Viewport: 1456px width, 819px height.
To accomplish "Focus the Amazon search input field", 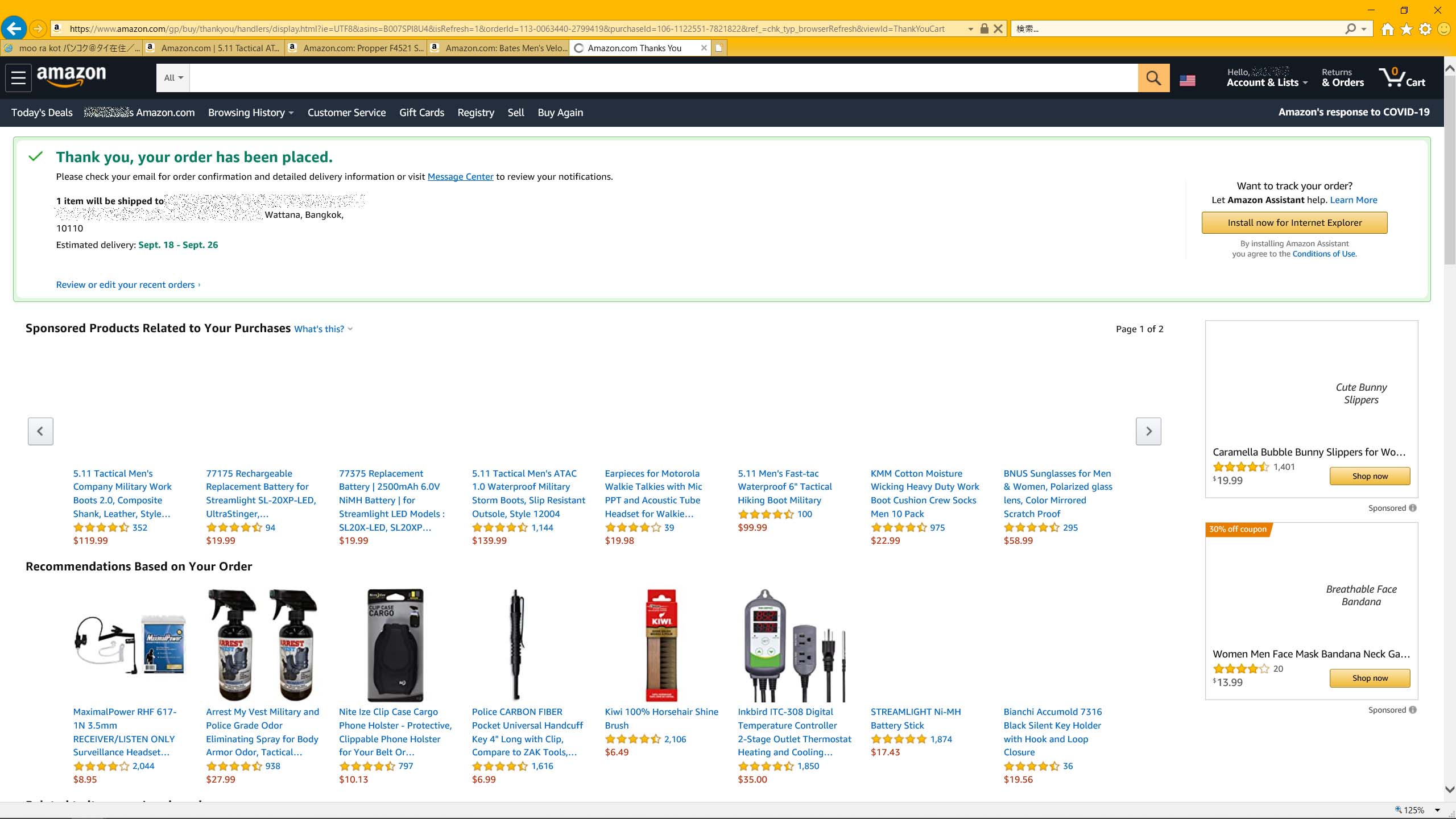I will (x=664, y=78).
